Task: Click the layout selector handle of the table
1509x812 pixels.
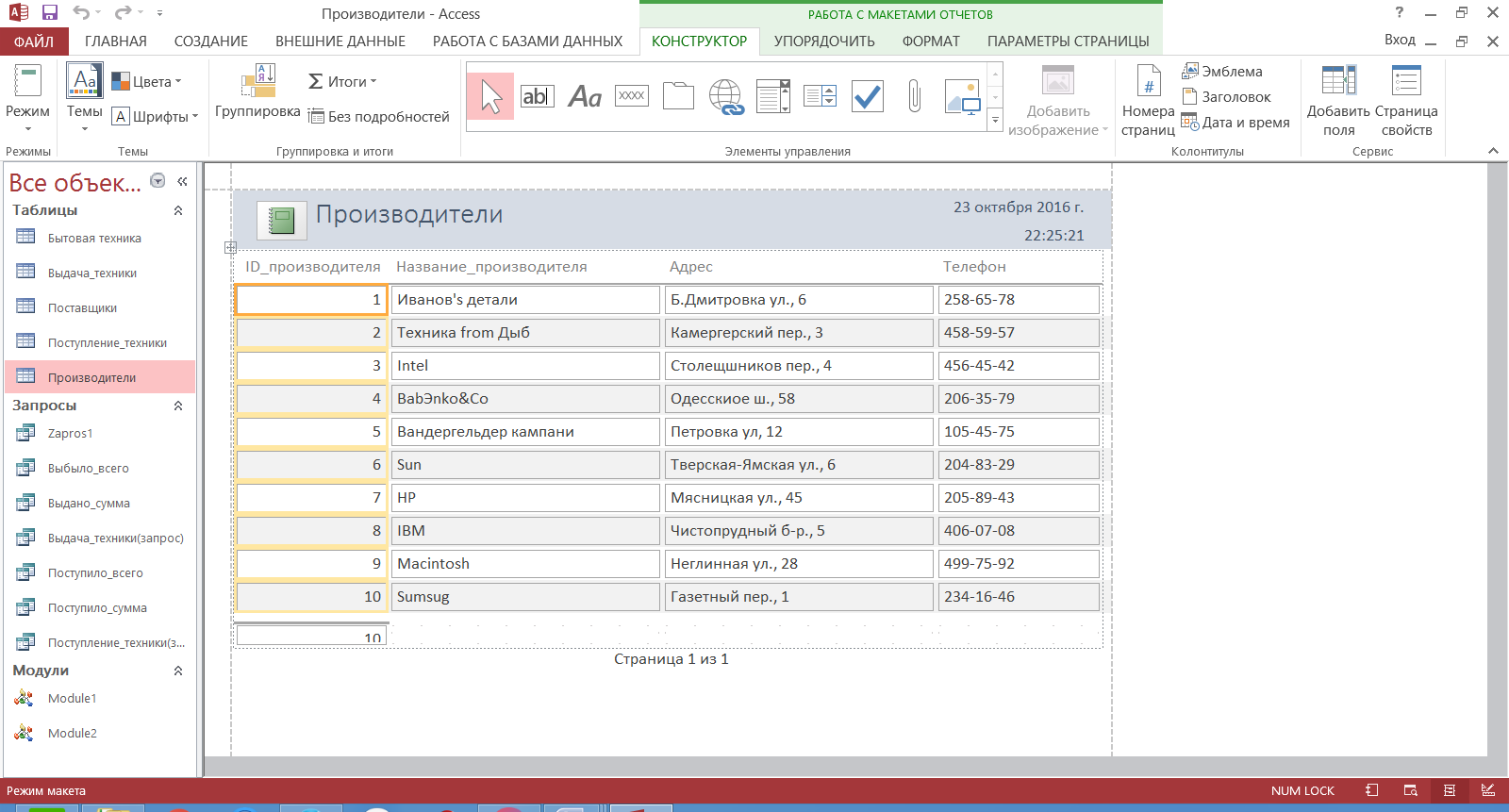Action: [x=230, y=248]
